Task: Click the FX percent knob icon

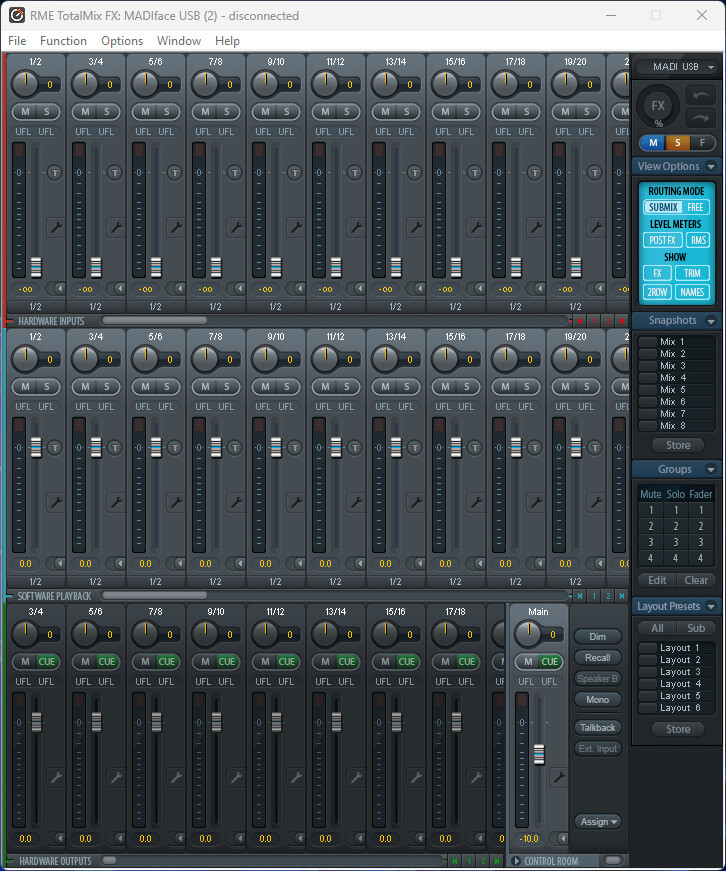Action: point(658,107)
